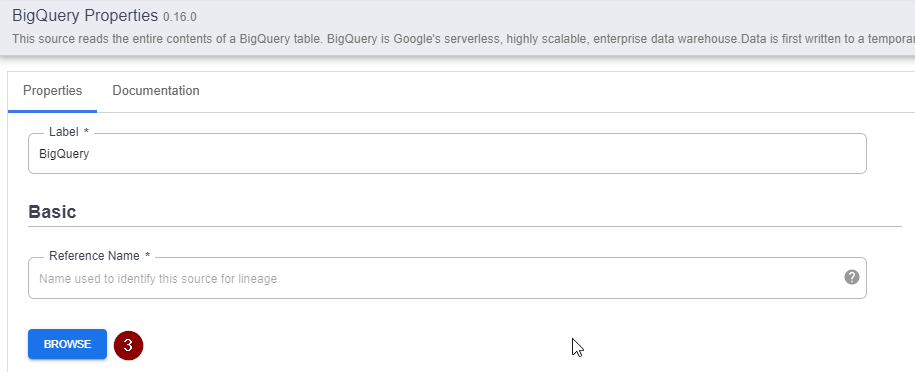Click into the Reference Name input field
The width and height of the screenshot is (915, 372).
[x=447, y=278]
